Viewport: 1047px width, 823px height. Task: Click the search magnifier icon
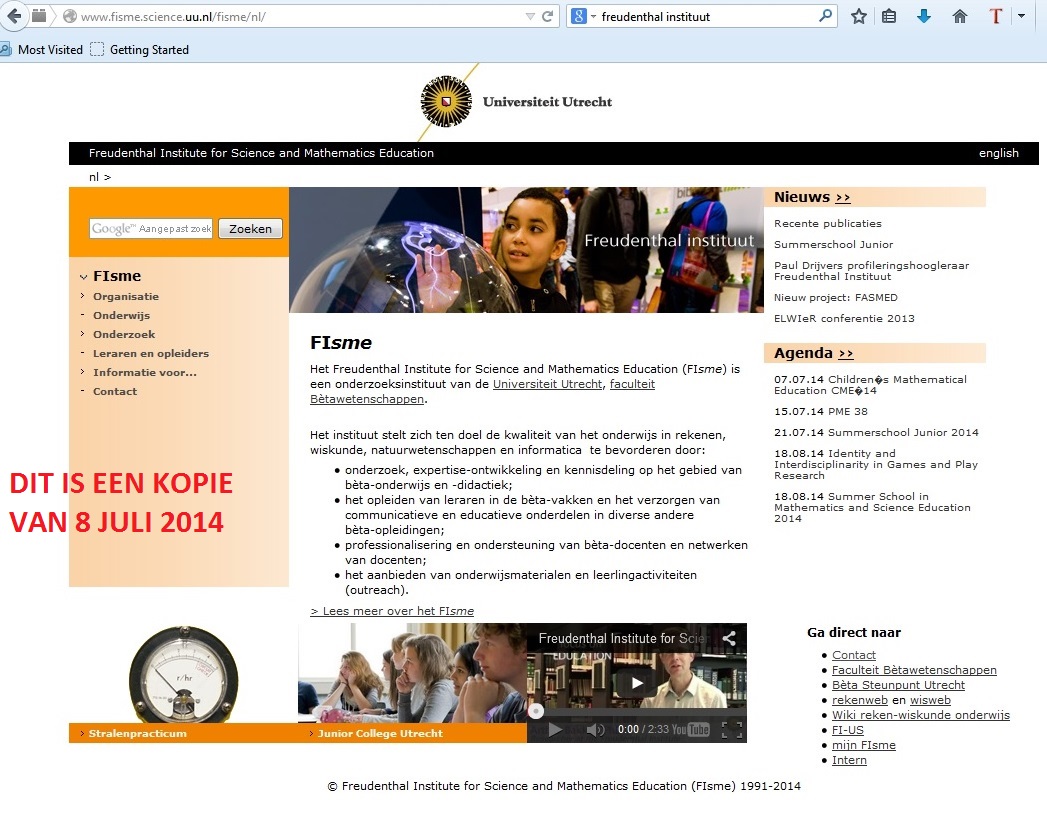pyautogui.click(x=825, y=16)
